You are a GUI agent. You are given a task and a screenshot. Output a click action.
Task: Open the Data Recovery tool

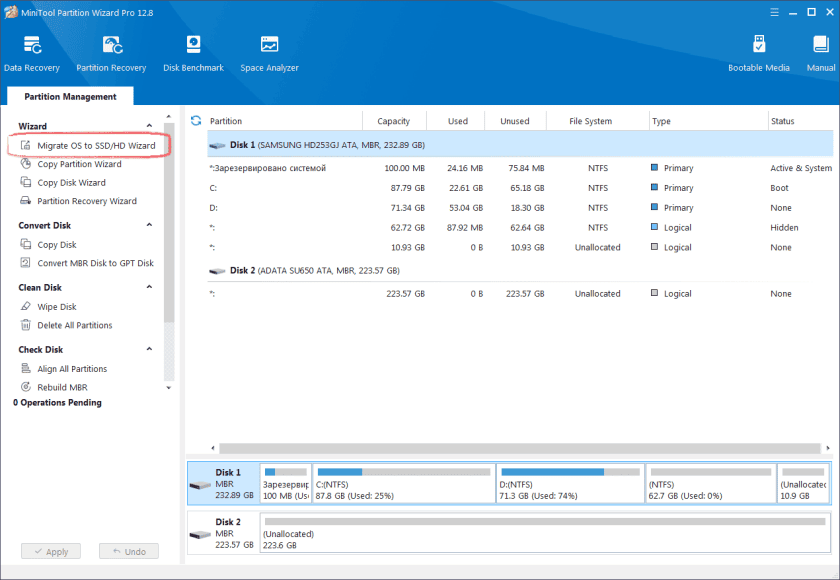point(31,50)
